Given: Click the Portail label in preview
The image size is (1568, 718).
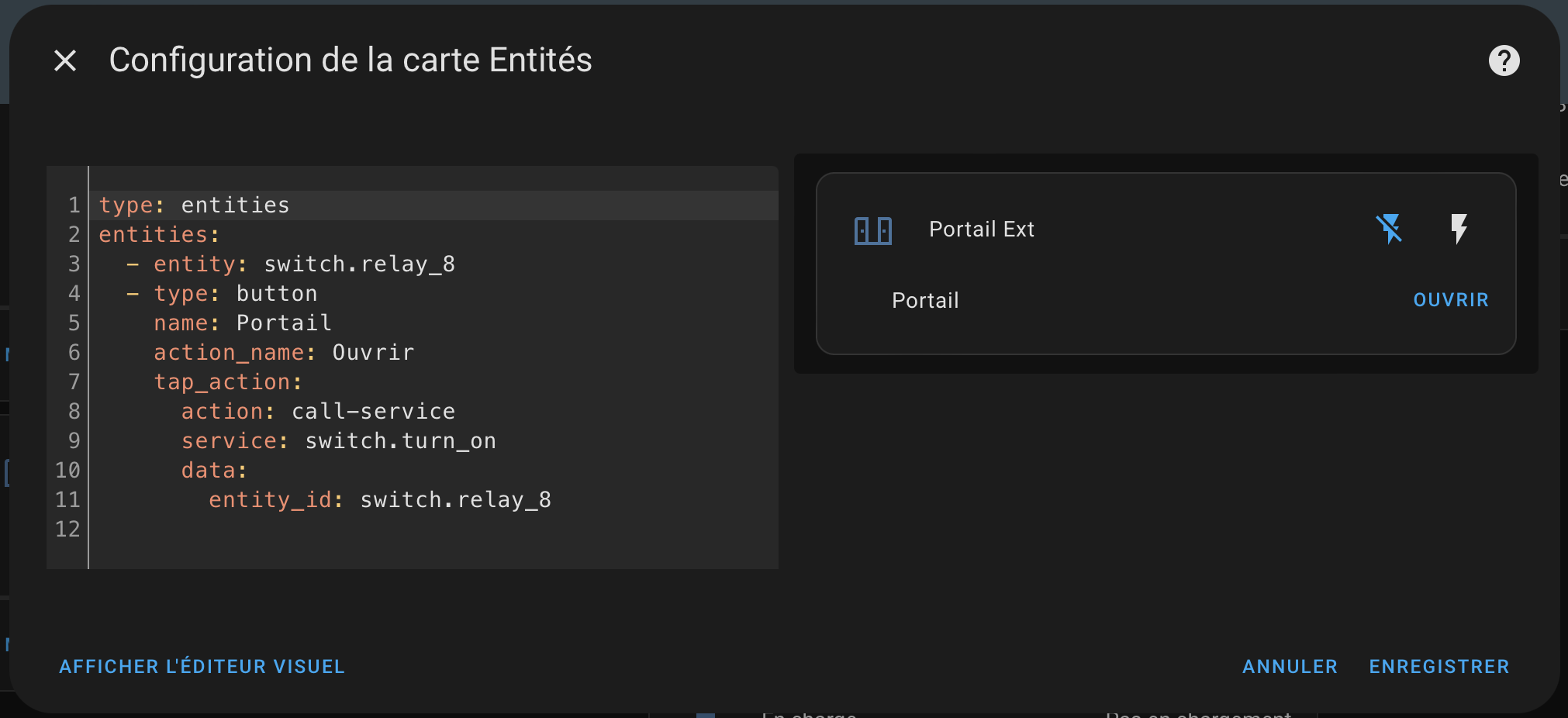Looking at the screenshot, I should [925, 300].
